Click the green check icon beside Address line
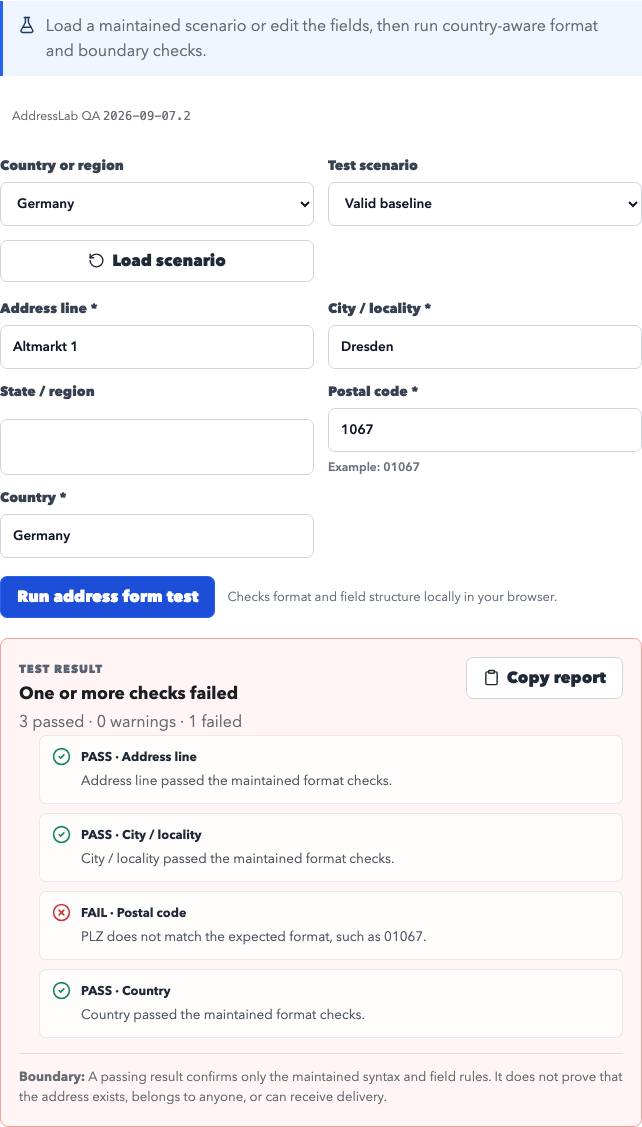Image resolution: width=642 pixels, height=1127 pixels. 62,757
